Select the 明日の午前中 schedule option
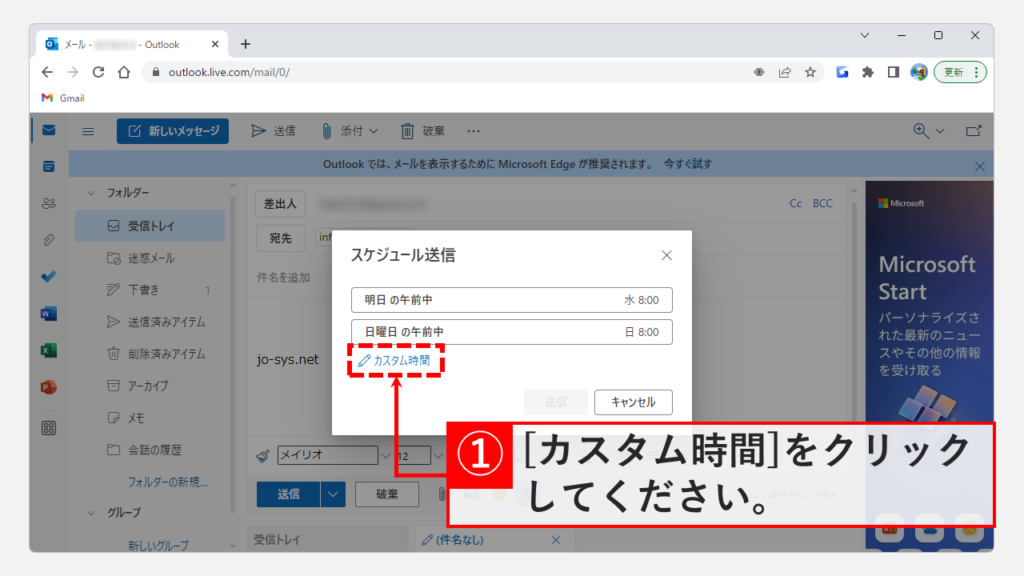The image size is (1024, 576). click(x=511, y=300)
